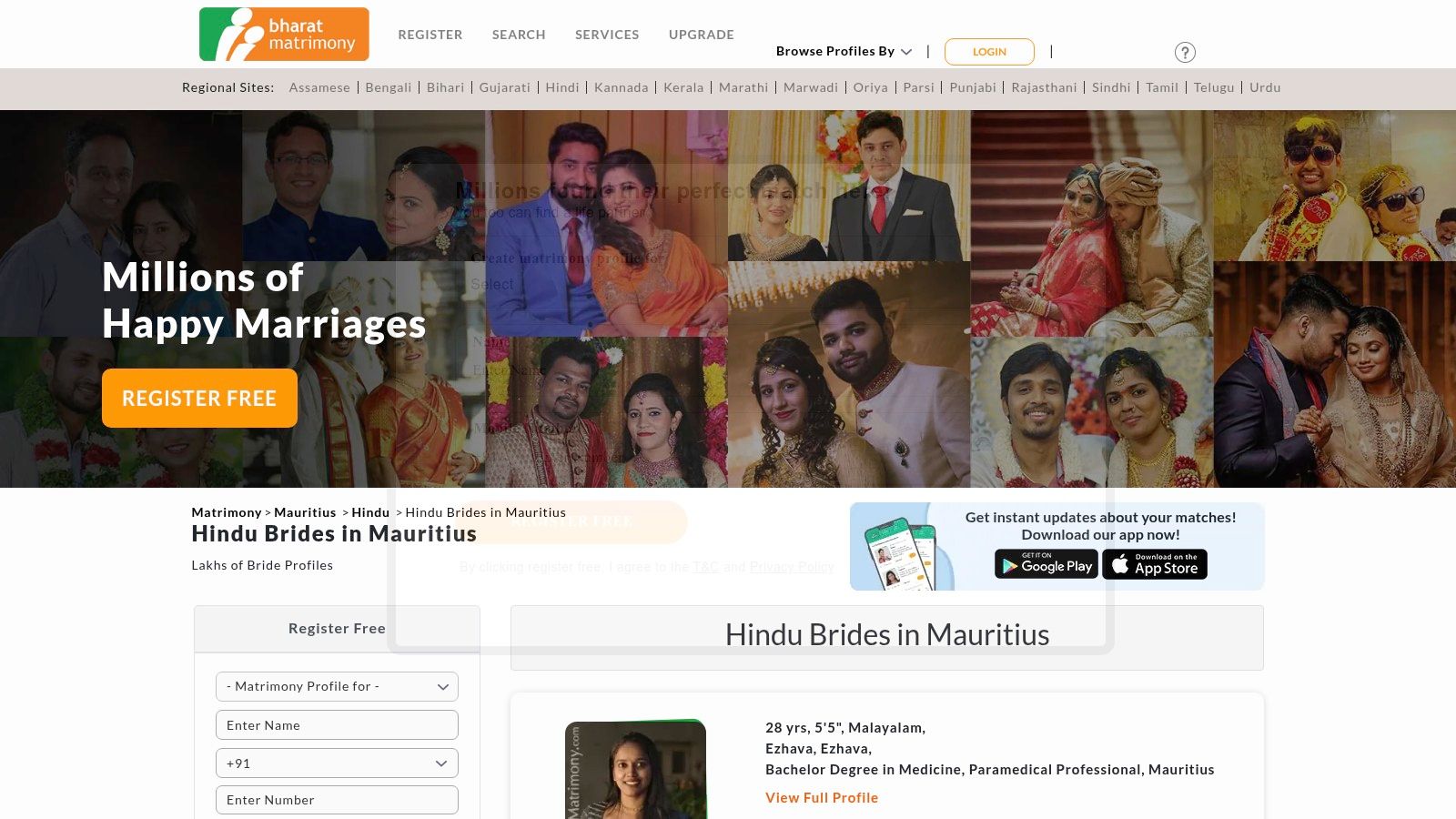Expand the Matrimony Profile for selector
1456x819 pixels.
point(337,686)
